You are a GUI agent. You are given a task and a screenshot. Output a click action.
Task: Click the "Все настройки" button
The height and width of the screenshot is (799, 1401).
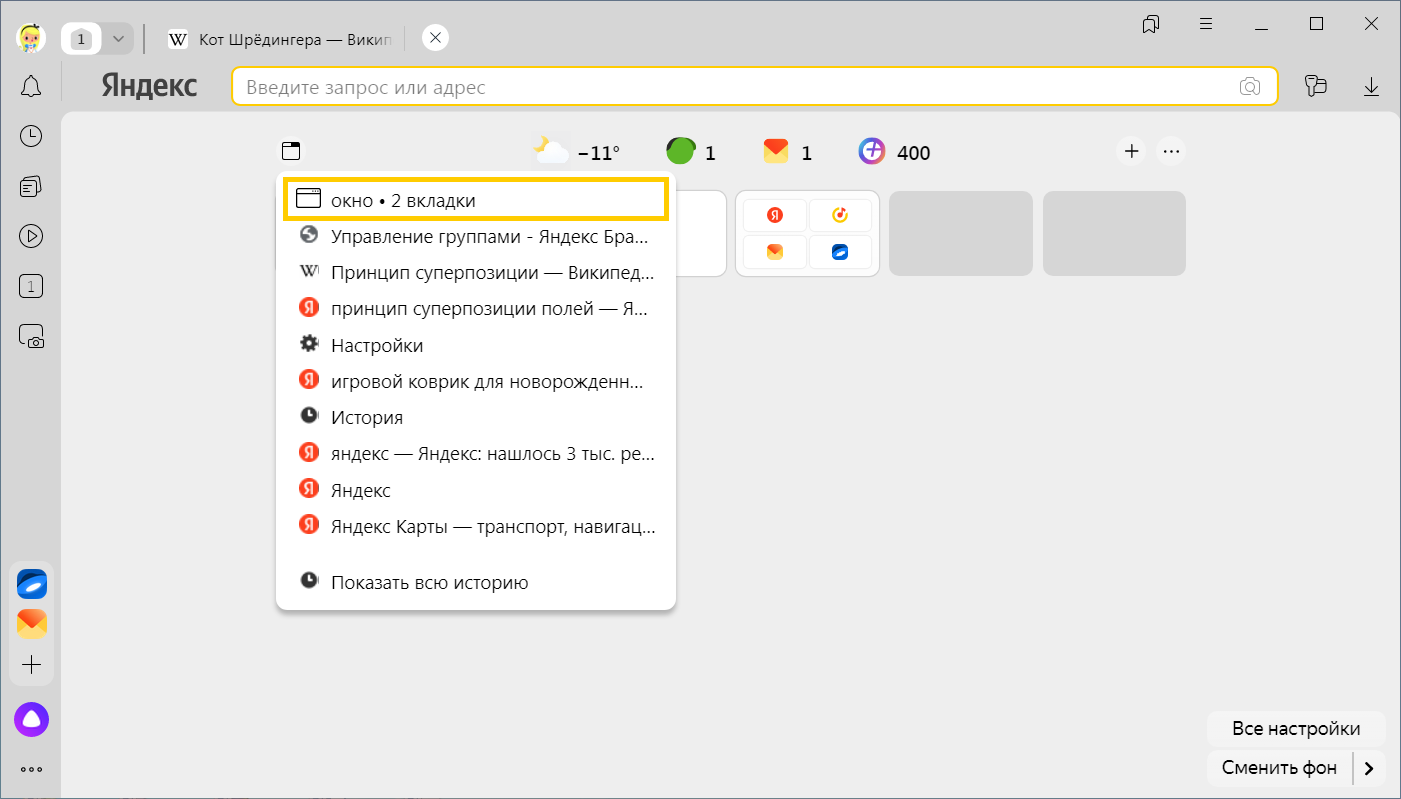tap(1296, 728)
